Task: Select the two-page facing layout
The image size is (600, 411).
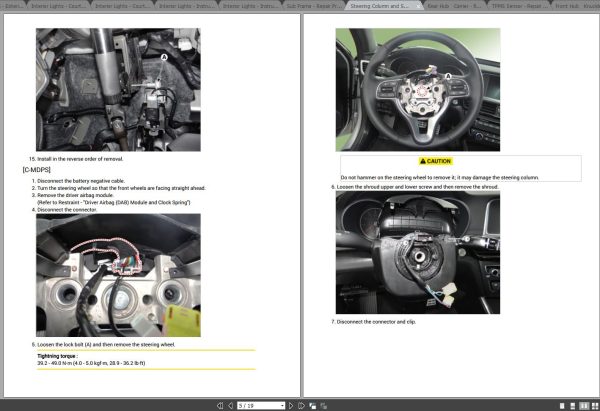Action: pos(584,406)
